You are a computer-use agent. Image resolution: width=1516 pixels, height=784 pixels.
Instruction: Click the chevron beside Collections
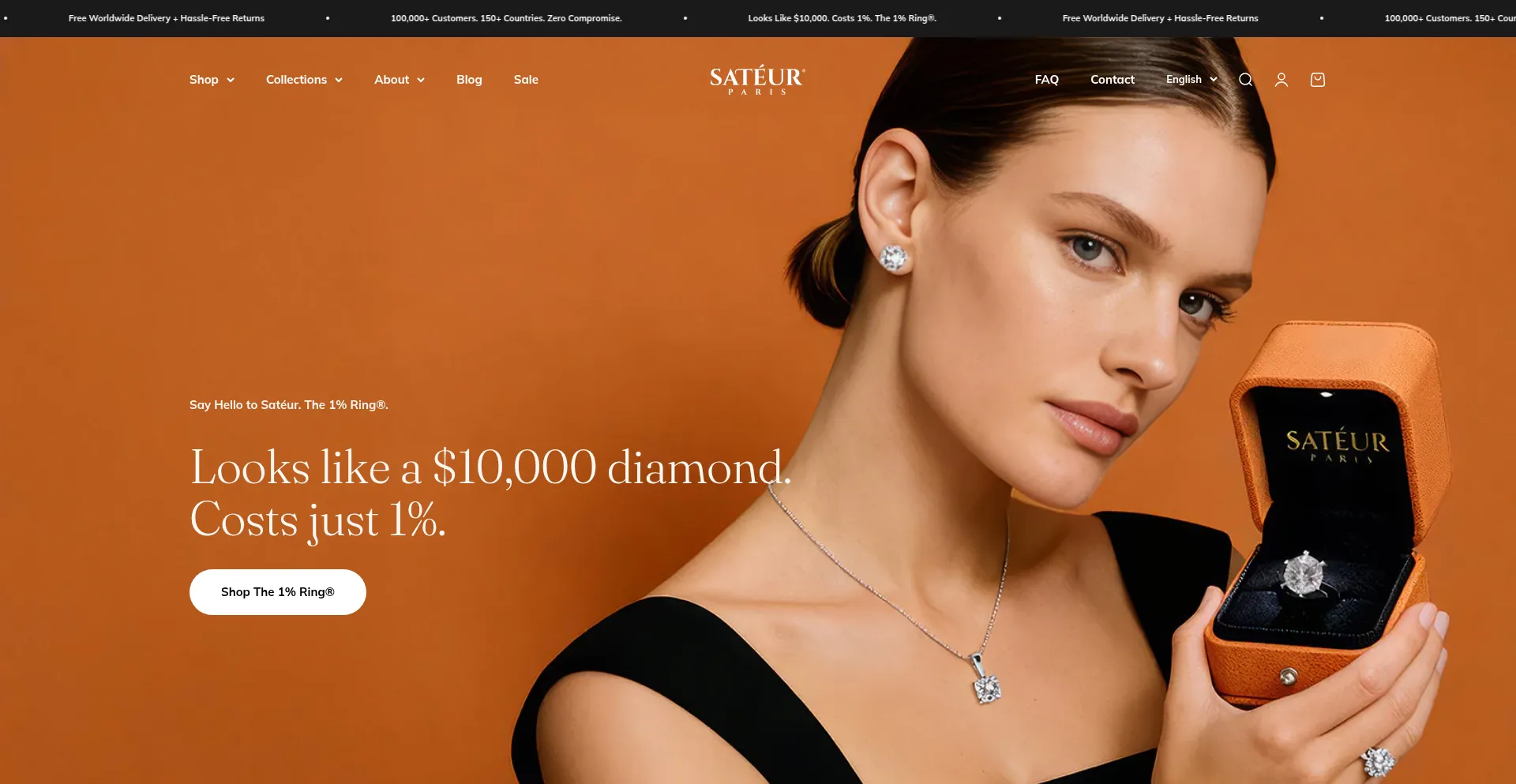pos(339,80)
